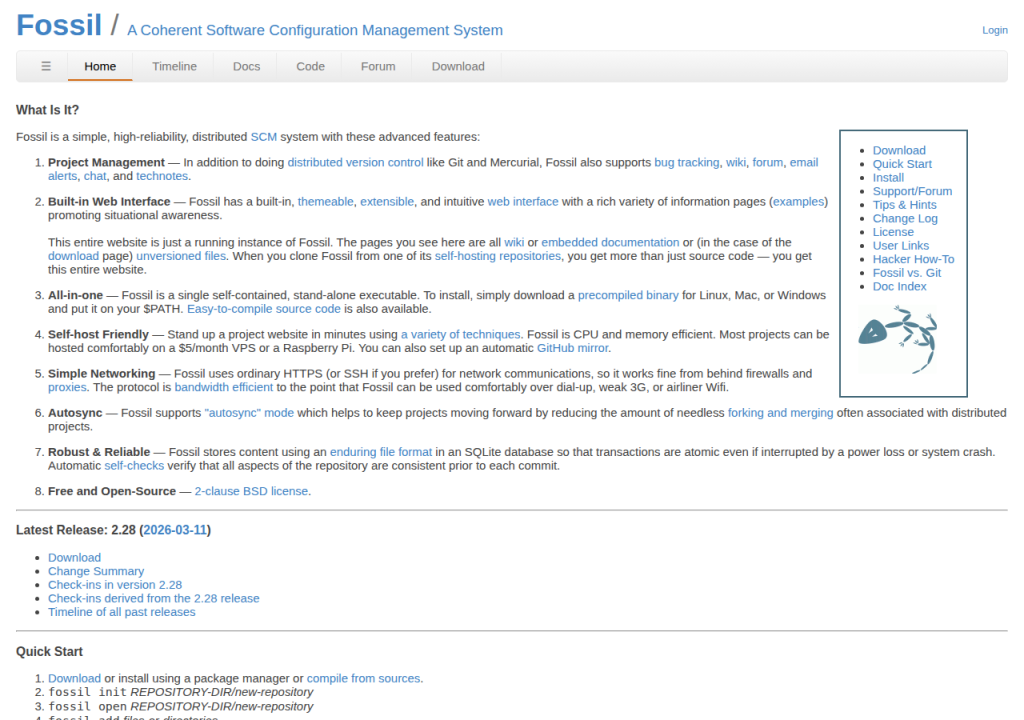Open the compile from sources link

pyautogui.click(x=363, y=678)
